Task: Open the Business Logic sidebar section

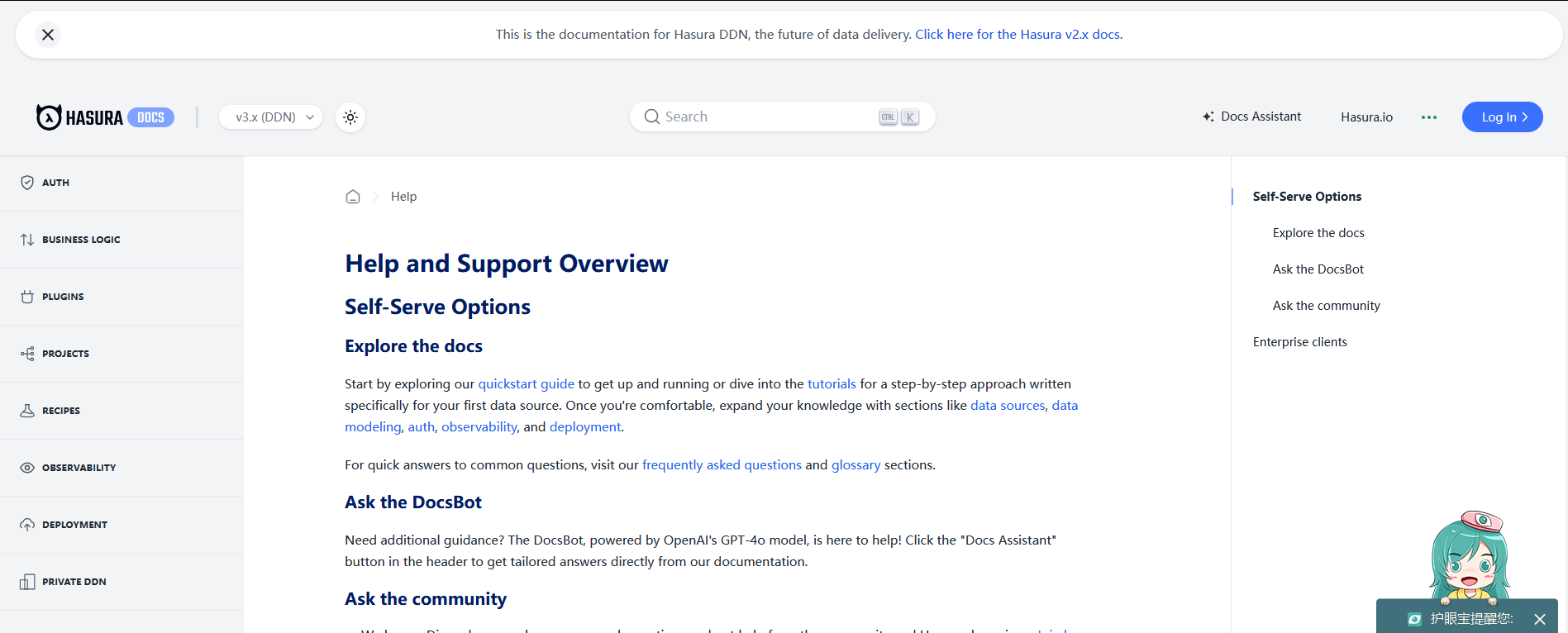Action: pos(122,240)
